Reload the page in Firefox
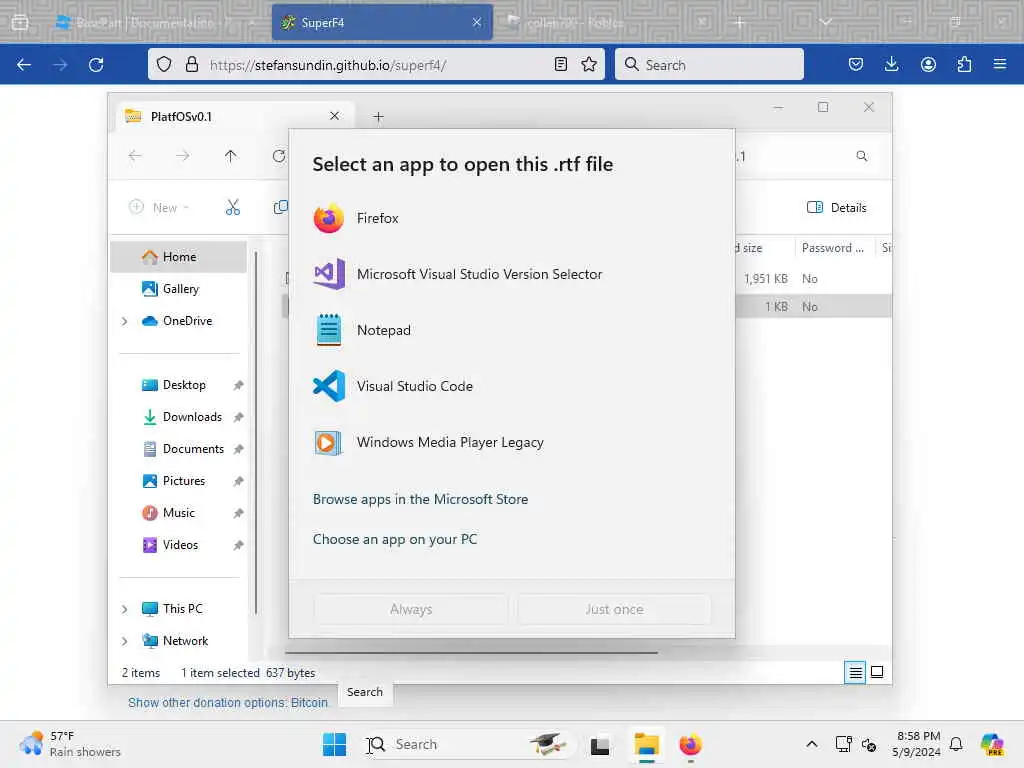Image resolution: width=1024 pixels, height=768 pixels. pos(96,65)
